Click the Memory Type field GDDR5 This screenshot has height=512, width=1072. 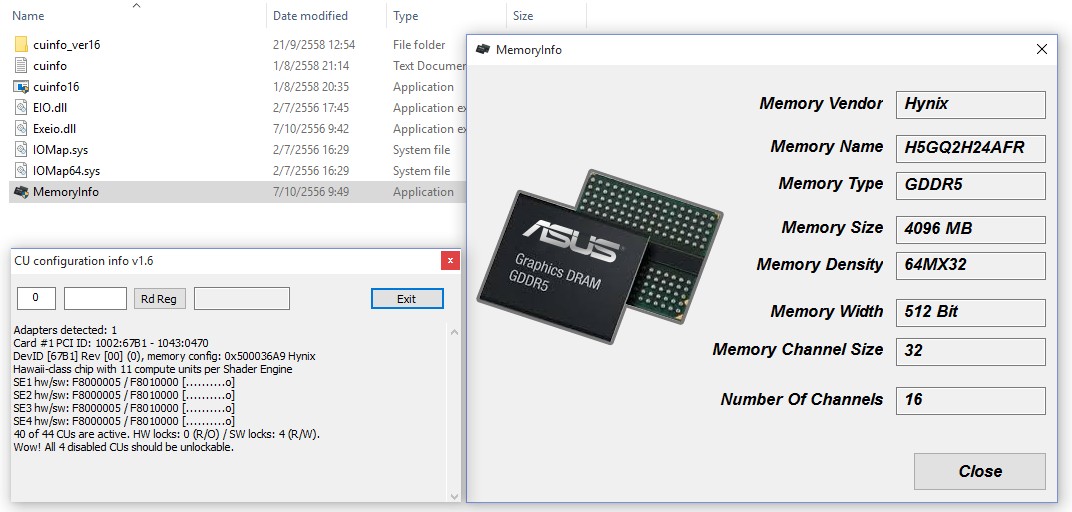coord(971,185)
